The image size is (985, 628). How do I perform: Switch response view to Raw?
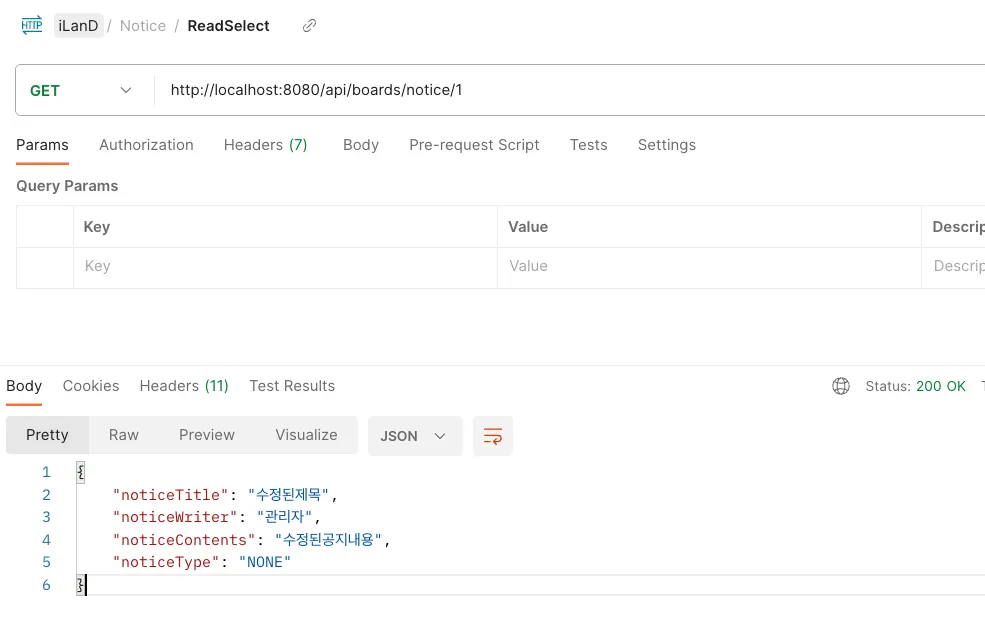pos(124,435)
